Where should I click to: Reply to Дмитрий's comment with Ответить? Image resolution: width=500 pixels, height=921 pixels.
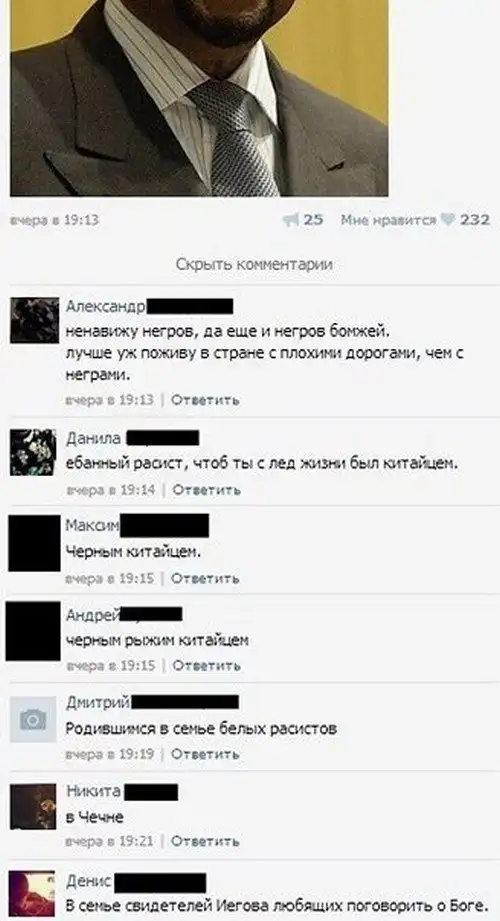coord(205,754)
